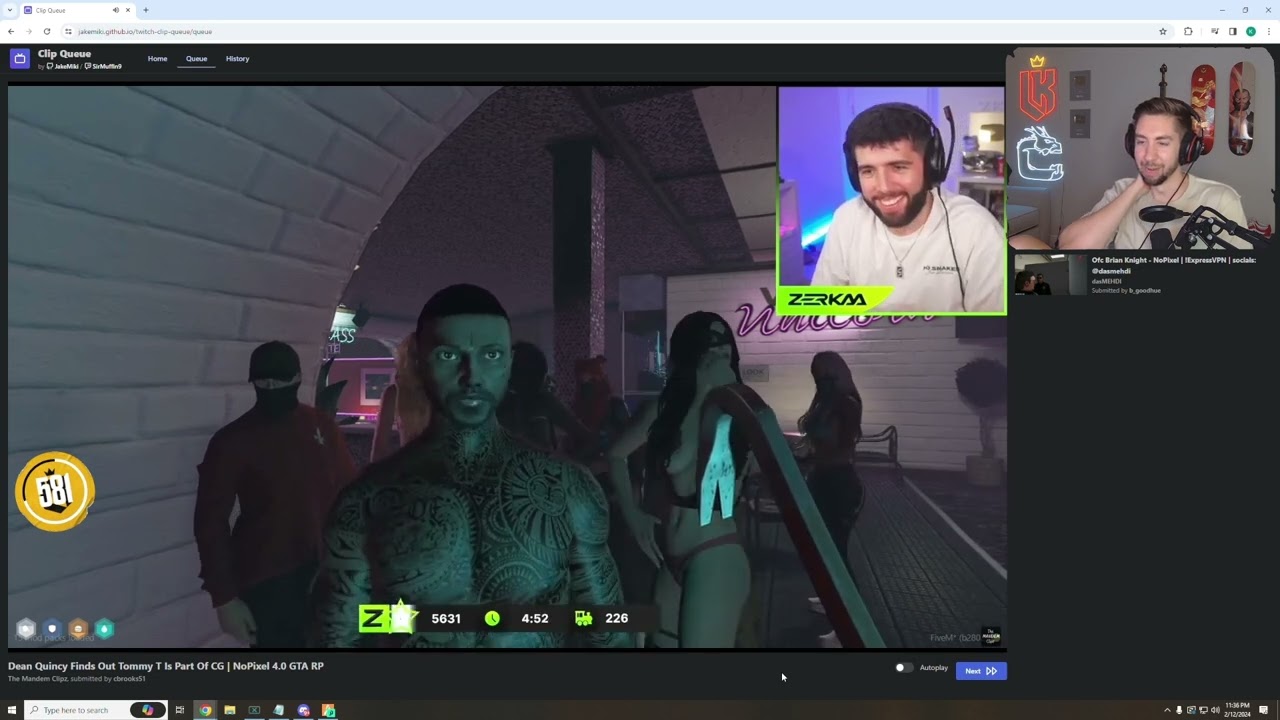Click the clip title 'Dean Quincy Finds Out Tommy T'
The width and height of the screenshot is (1280, 720).
coord(166,666)
